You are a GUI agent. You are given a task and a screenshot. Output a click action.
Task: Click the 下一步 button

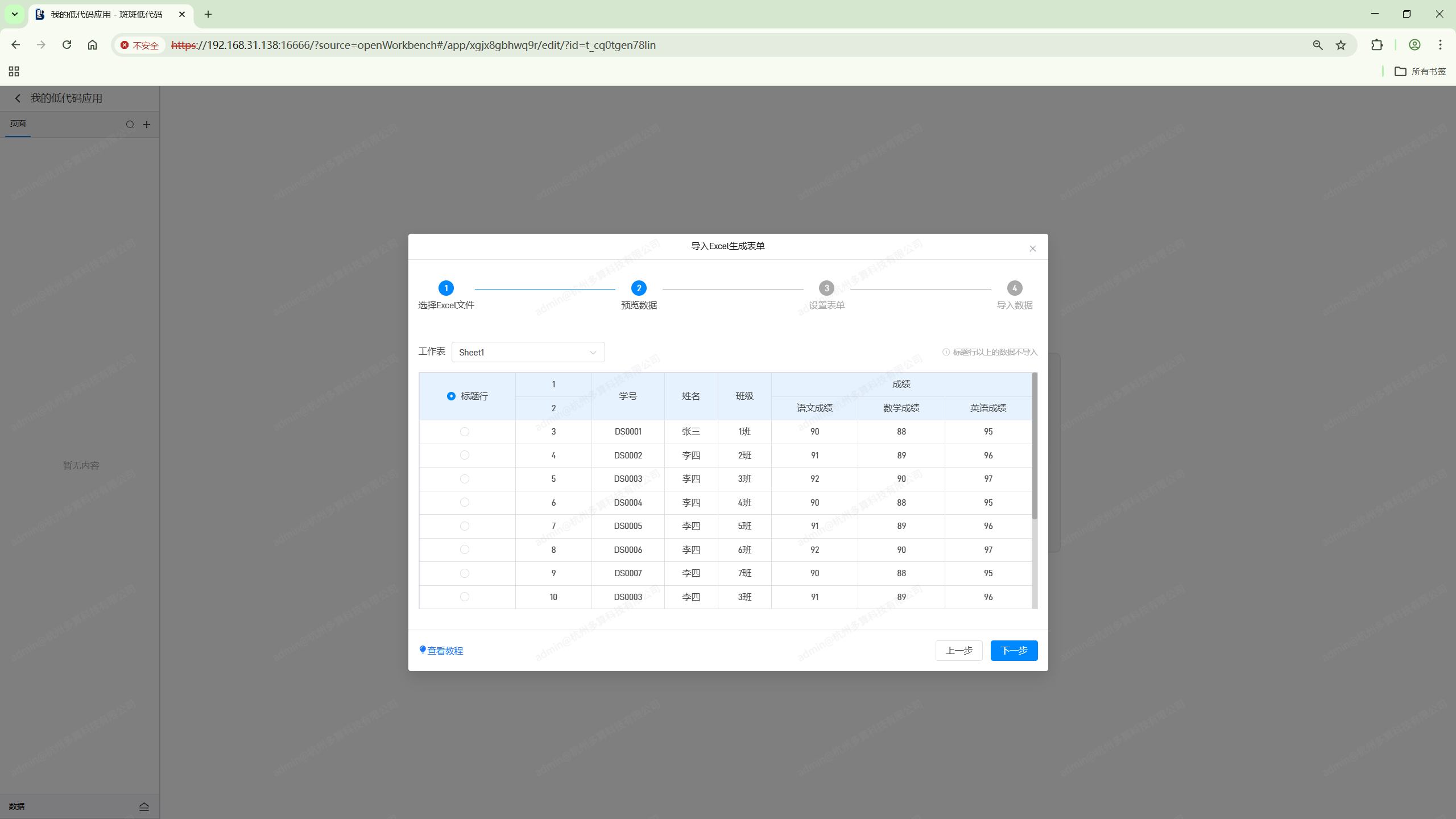tap(1014, 650)
